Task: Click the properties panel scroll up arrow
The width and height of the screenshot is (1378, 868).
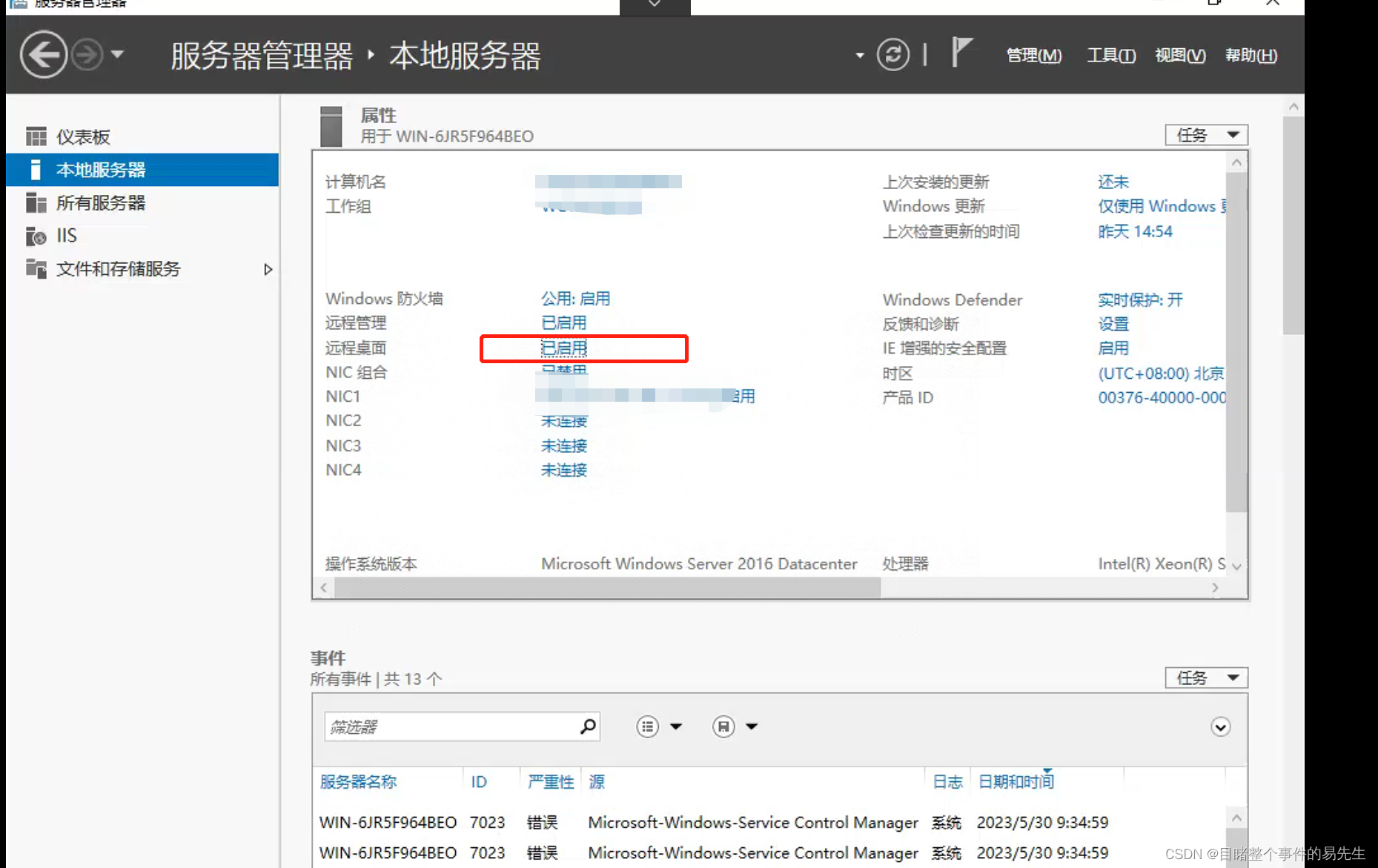Action: click(1236, 162)
